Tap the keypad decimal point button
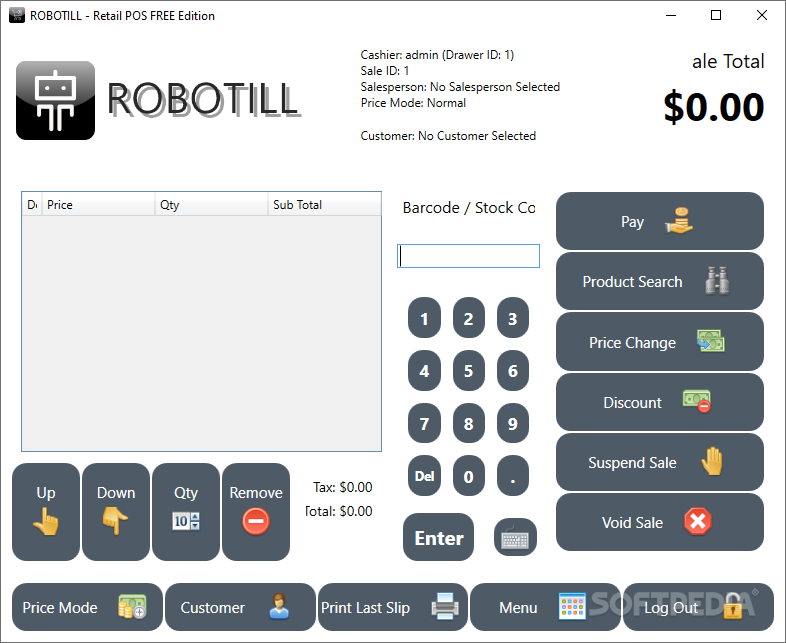Screen dimensions: 786x643 point(512,476)
